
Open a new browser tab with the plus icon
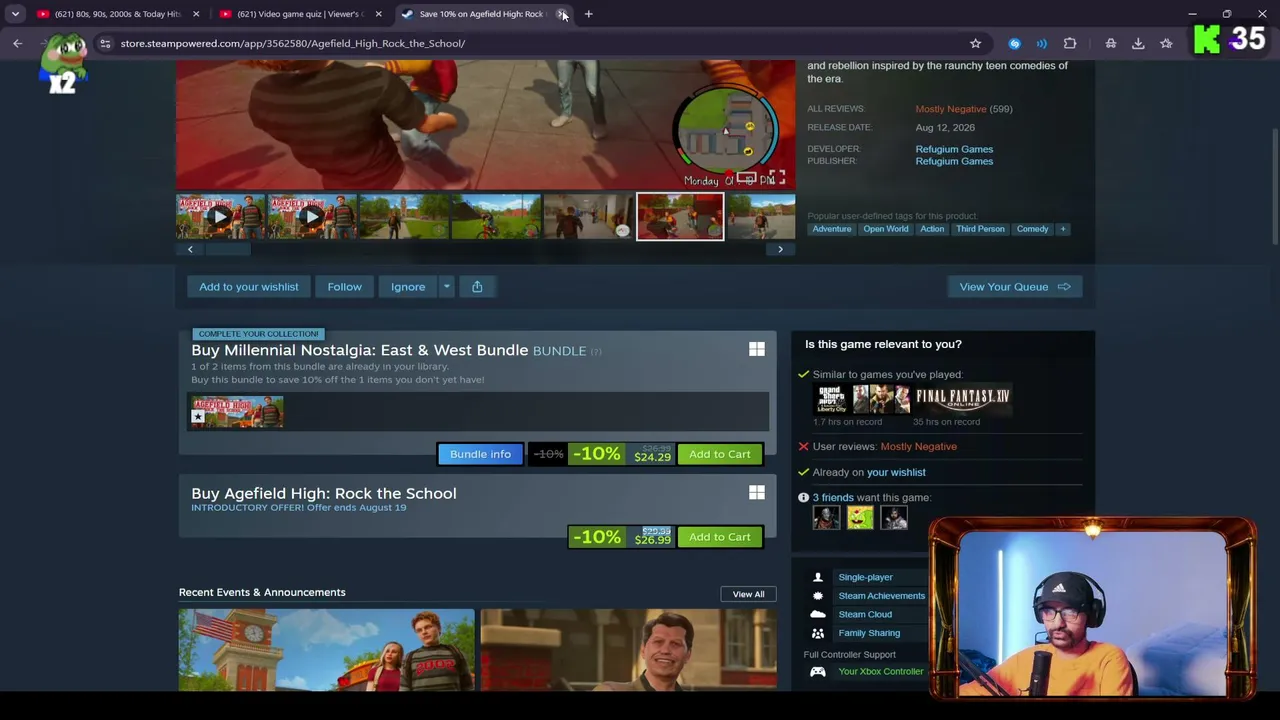[588, 14]
